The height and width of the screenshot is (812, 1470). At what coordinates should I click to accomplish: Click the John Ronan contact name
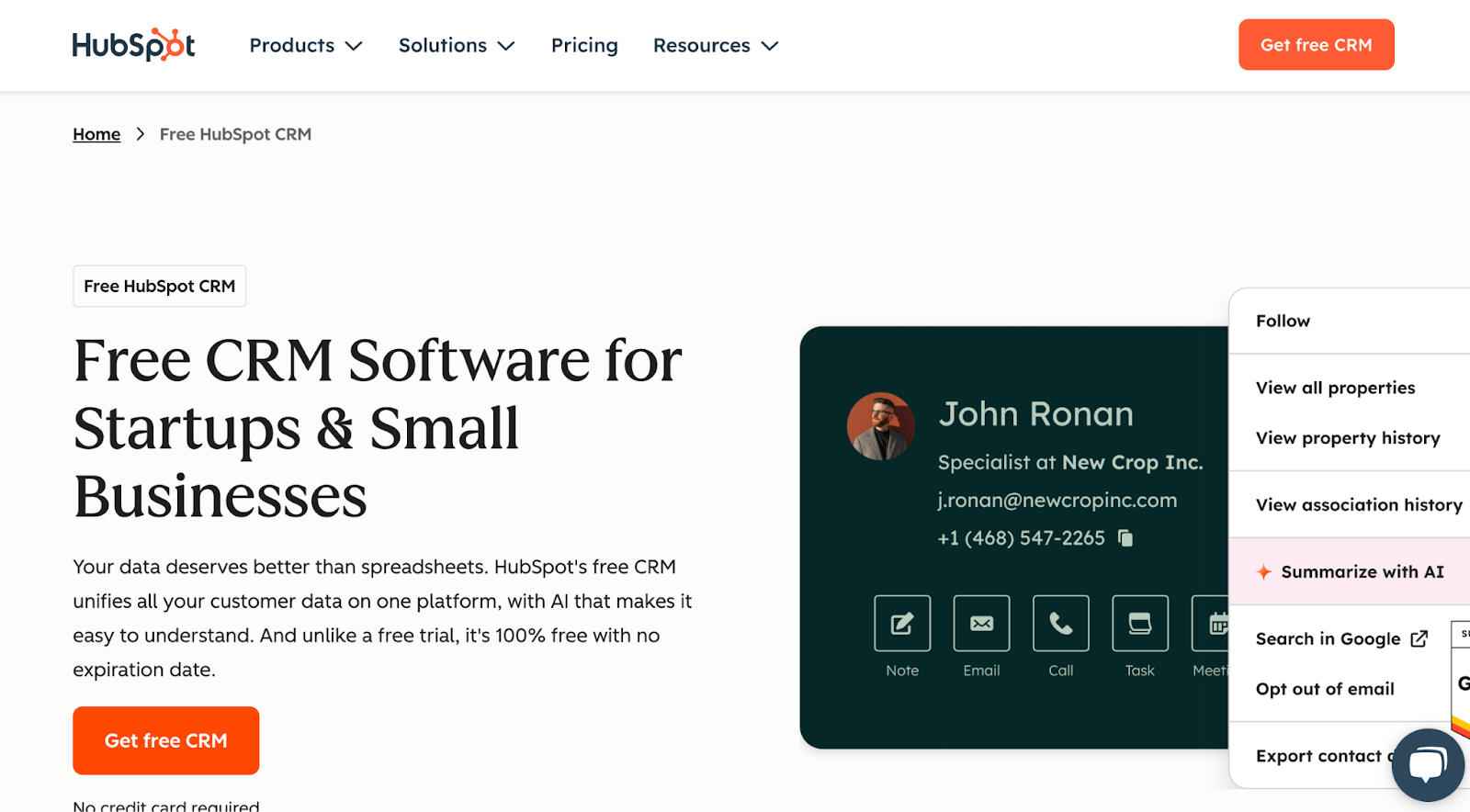[1035, 414]
